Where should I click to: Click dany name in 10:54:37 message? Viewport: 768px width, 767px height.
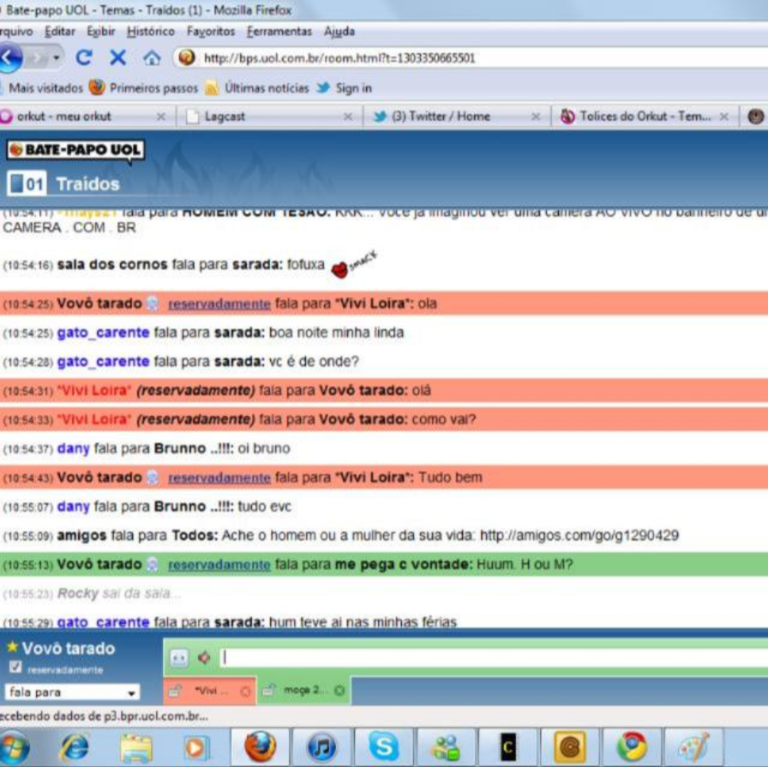[73, 449]
